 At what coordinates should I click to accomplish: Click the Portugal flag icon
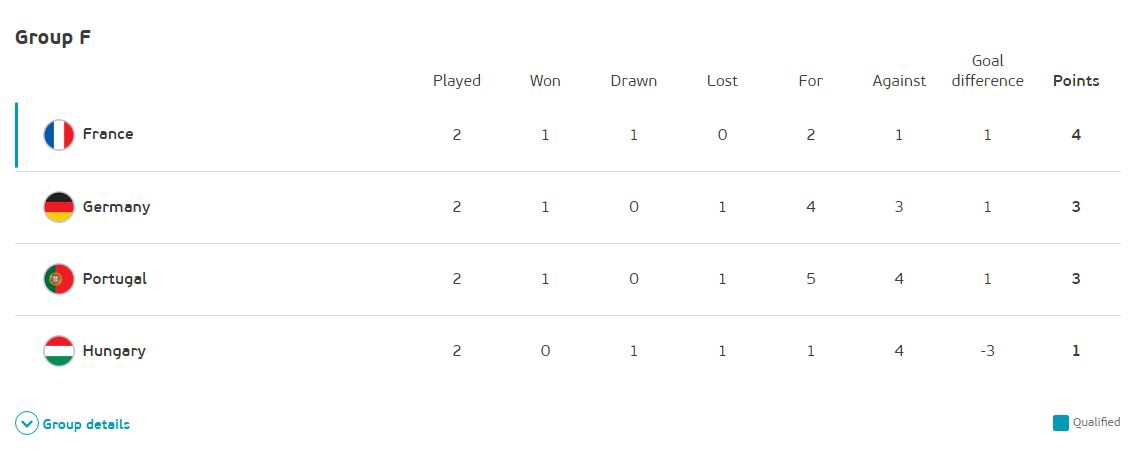click(x=59, y=279)
